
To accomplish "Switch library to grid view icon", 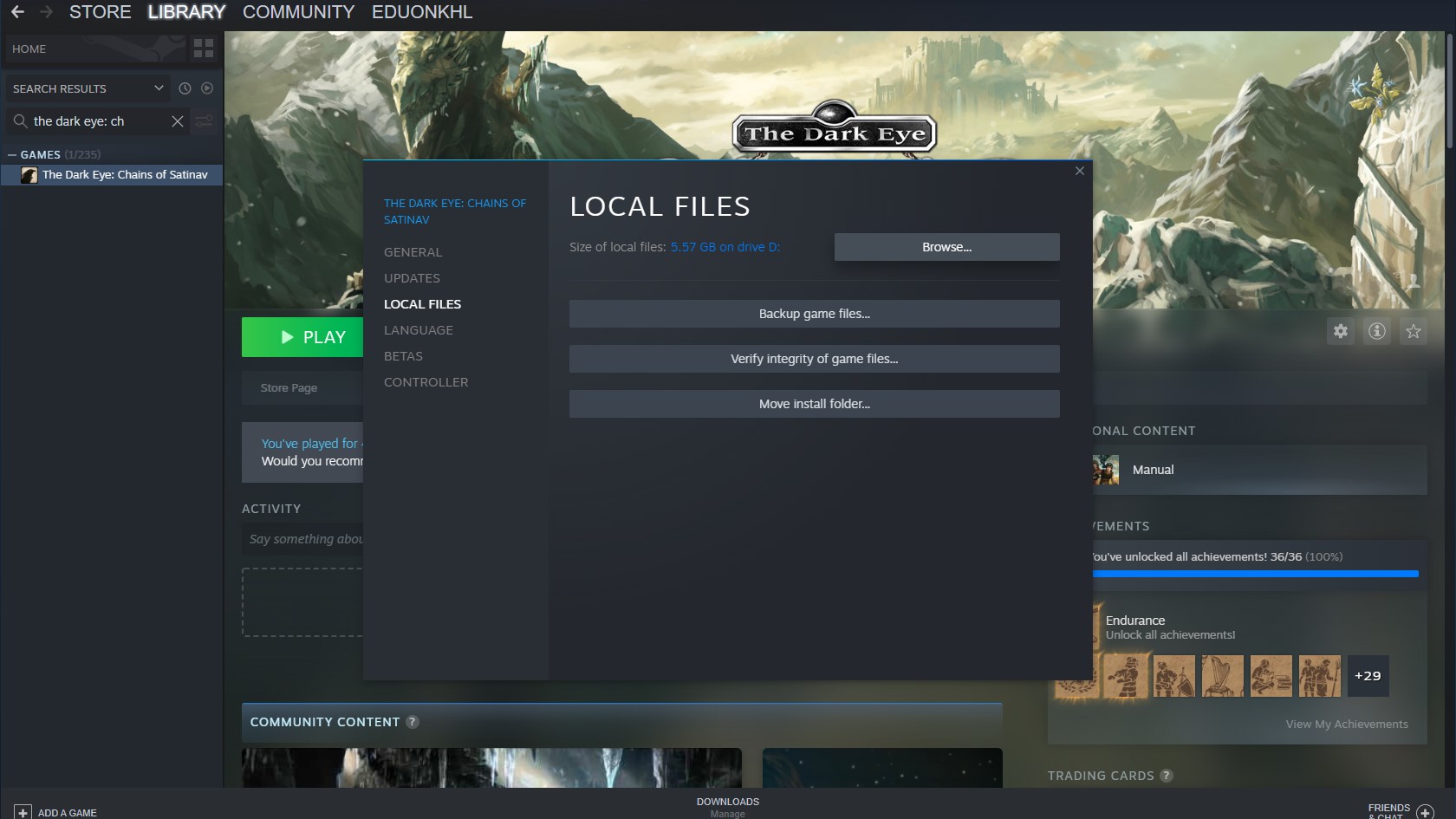I will point(204,49).
